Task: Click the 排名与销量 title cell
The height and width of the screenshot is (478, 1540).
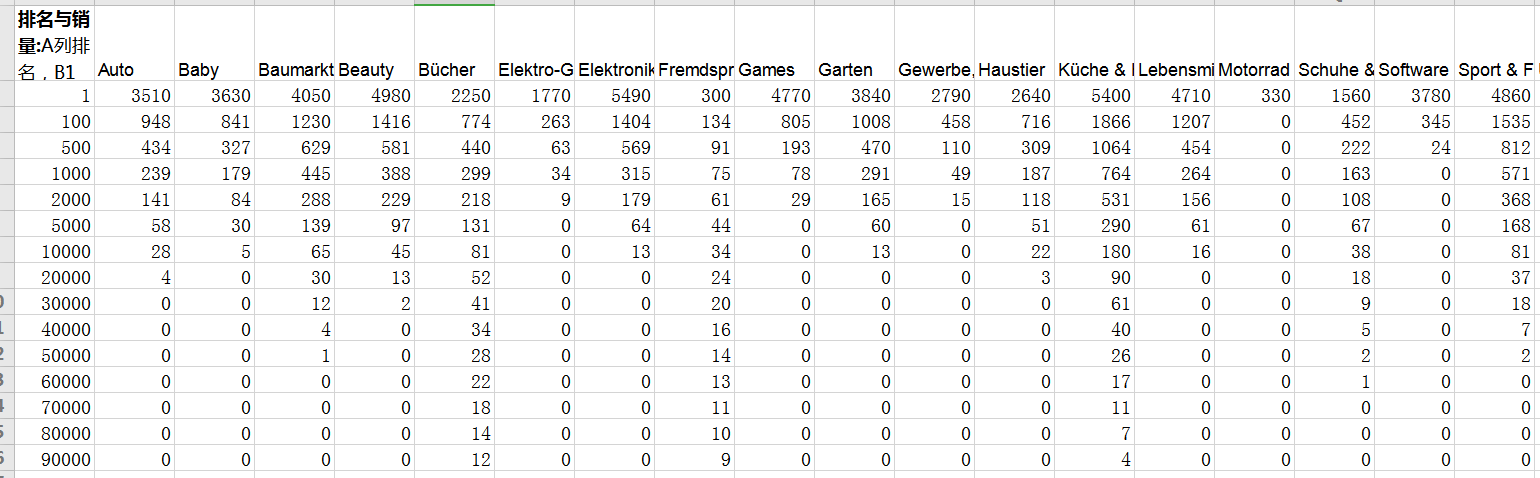Action: (55, 44)
